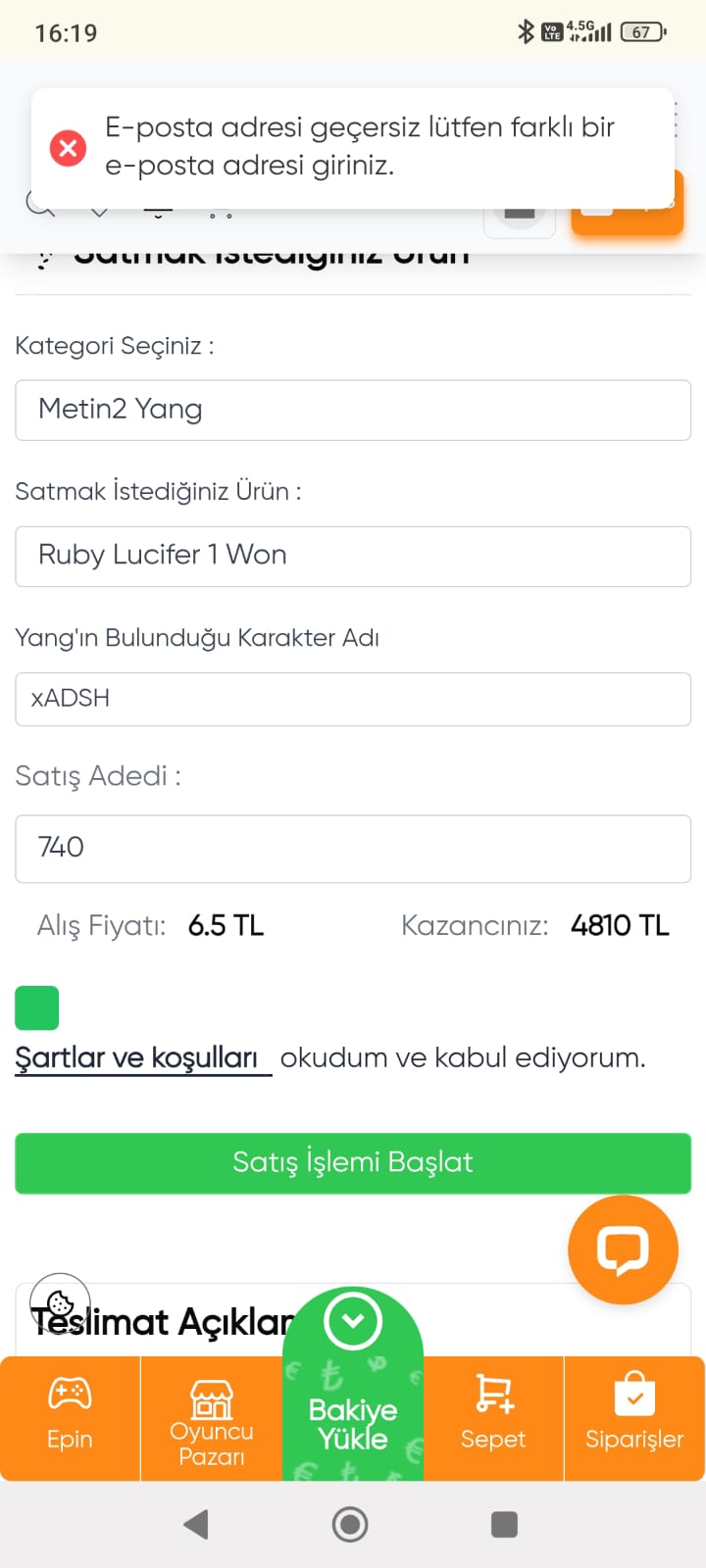
Task: Switch to the Siparişler tab label
Action: (634, 1439)
